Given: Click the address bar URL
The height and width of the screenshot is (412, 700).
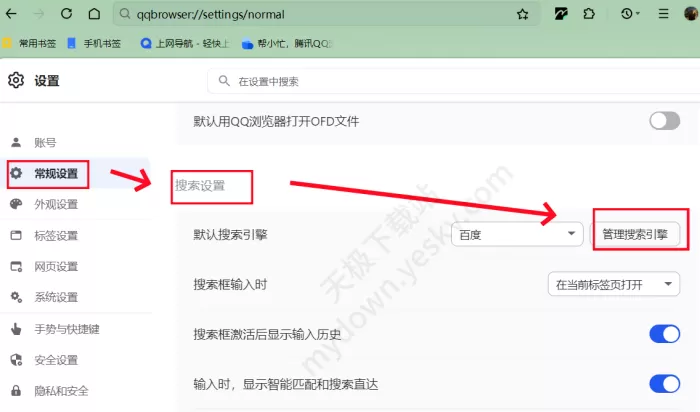Looking at the screenshot, I should [x=210, y=14].
